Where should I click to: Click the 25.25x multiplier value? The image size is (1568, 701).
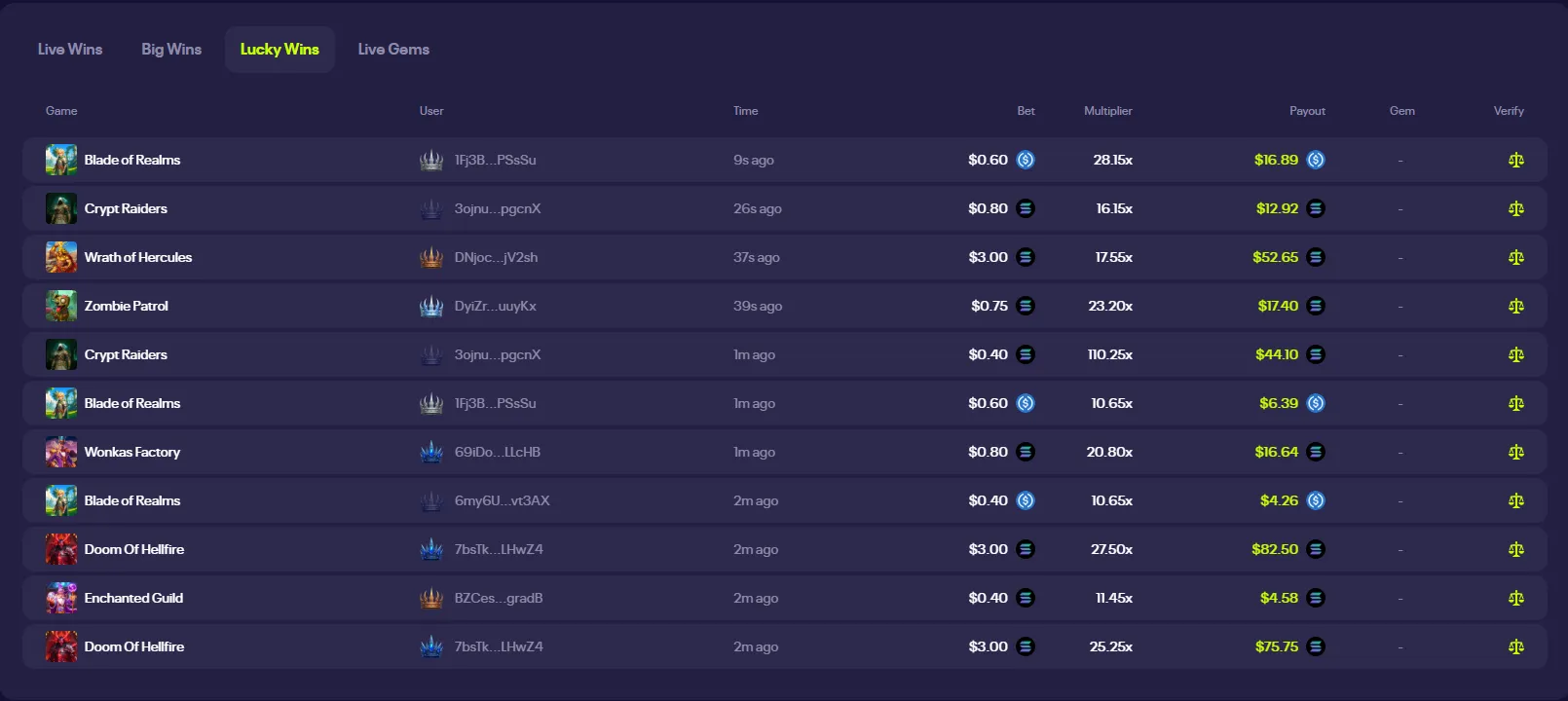coord(1111,646)
